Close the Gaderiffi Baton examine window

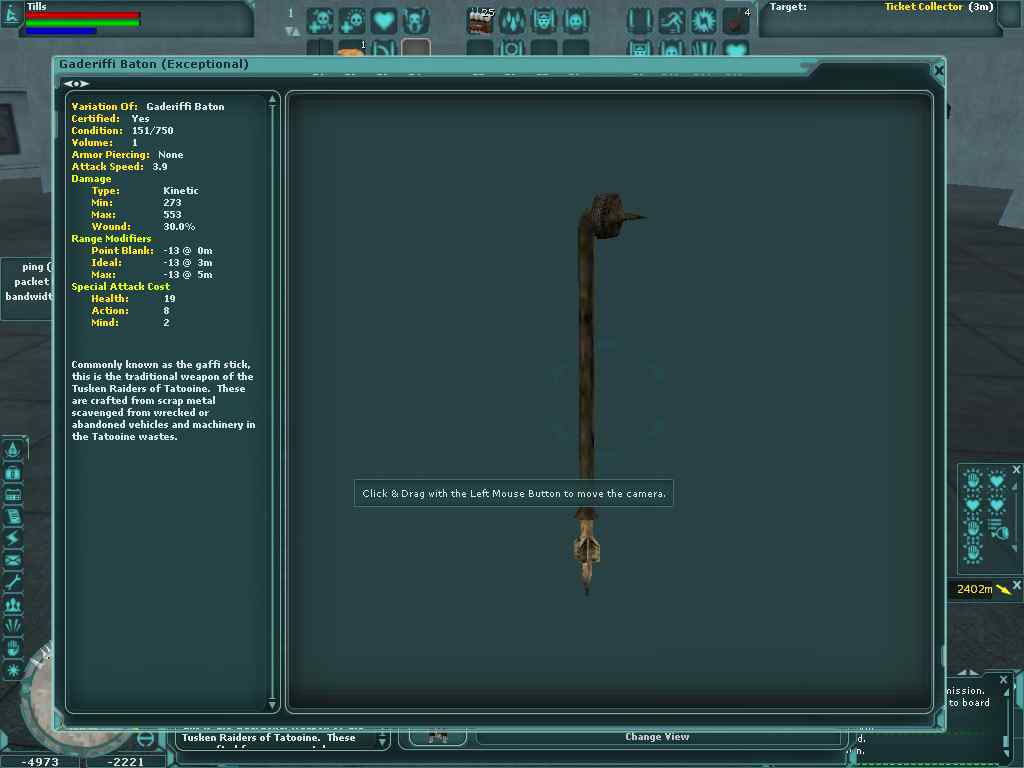point(939,70)
